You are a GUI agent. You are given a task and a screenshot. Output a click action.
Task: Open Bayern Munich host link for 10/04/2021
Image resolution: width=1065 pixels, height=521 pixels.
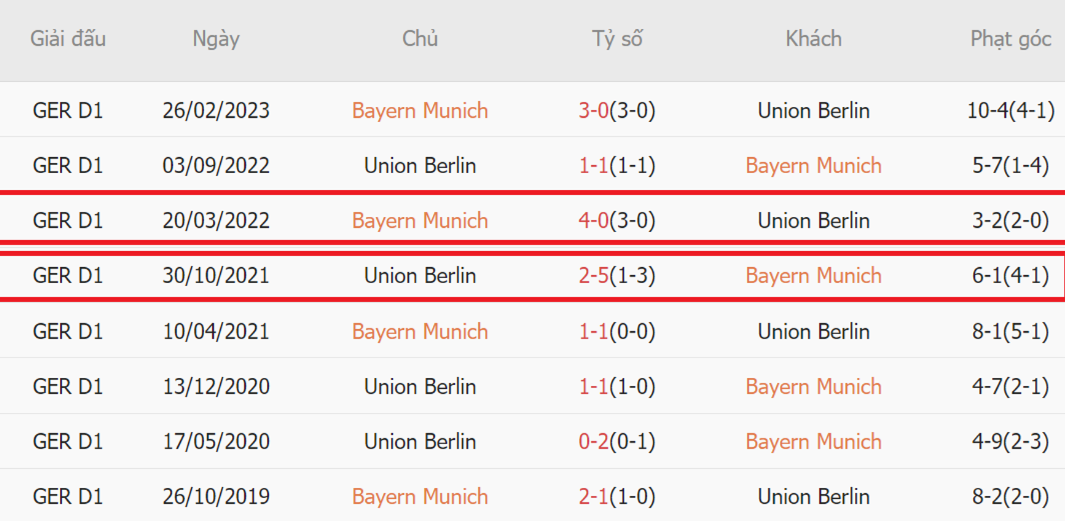click(x=420, y=331)
